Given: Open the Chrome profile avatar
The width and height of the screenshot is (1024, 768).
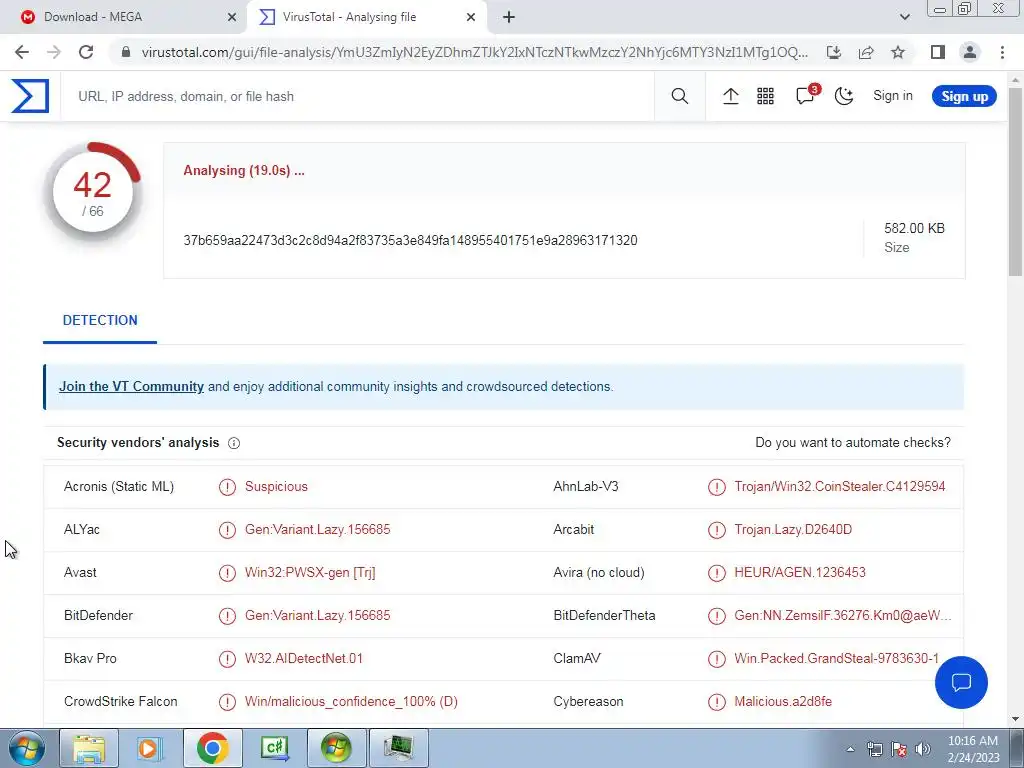Looking at the screenshot, I should 970,52.
